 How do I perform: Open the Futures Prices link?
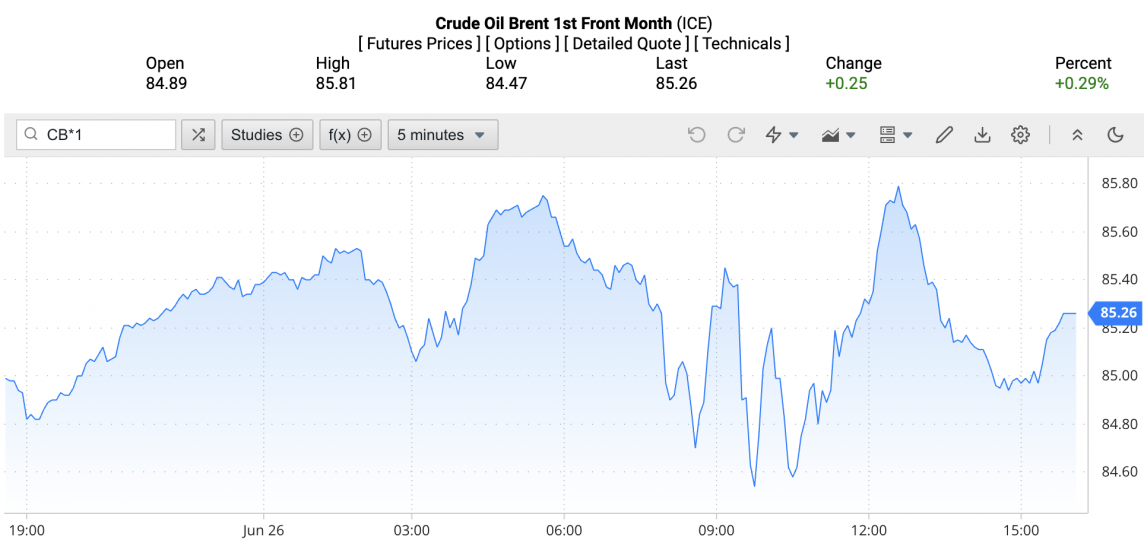[419, 44]
